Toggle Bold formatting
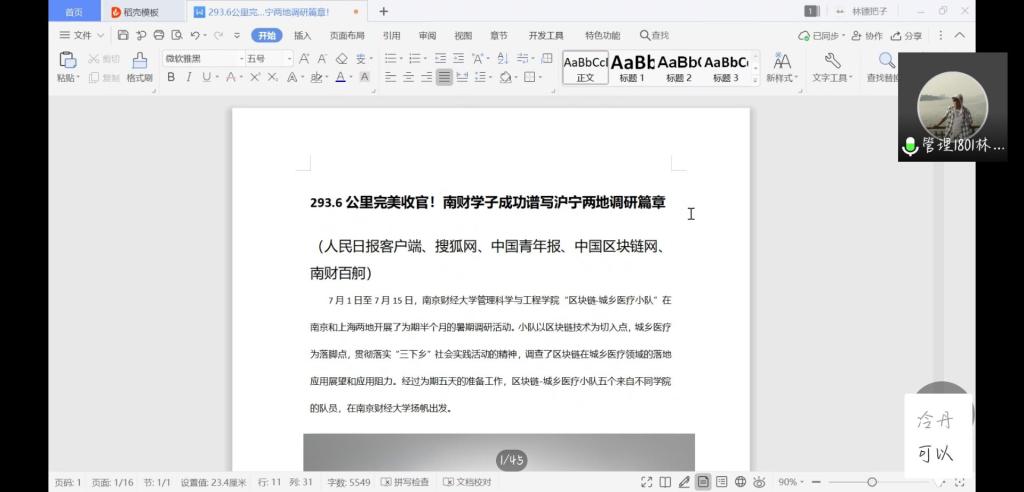Image resolution: width=1024 pixels, height=492 pixels. point(171,77)
